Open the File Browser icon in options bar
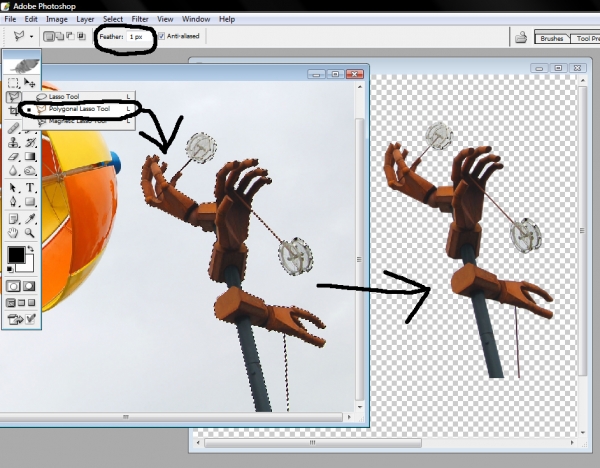Image resolution: width=600 pixels, height=468 pixels. coord(521,37)
